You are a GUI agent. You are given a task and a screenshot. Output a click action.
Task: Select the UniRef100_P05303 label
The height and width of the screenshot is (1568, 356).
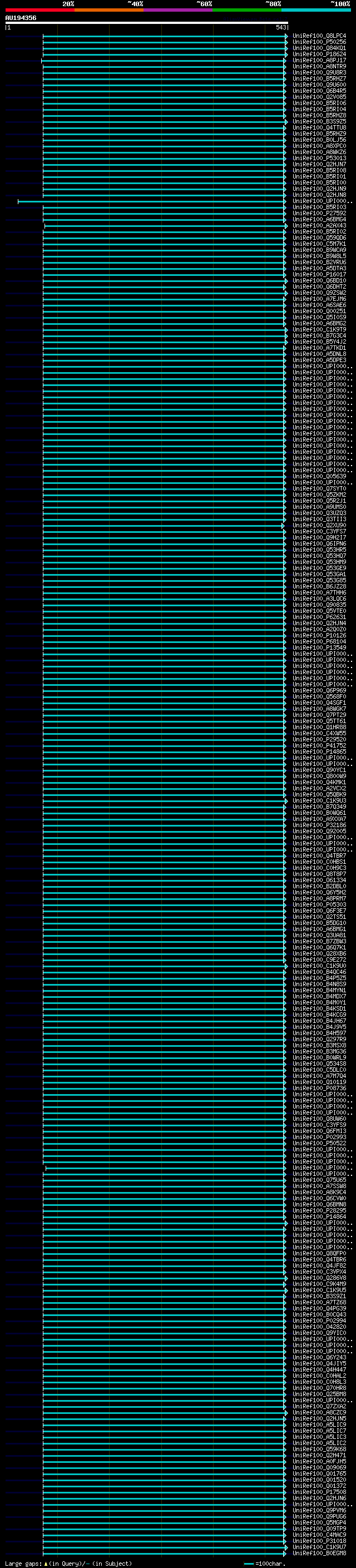[x=319, y=904]
